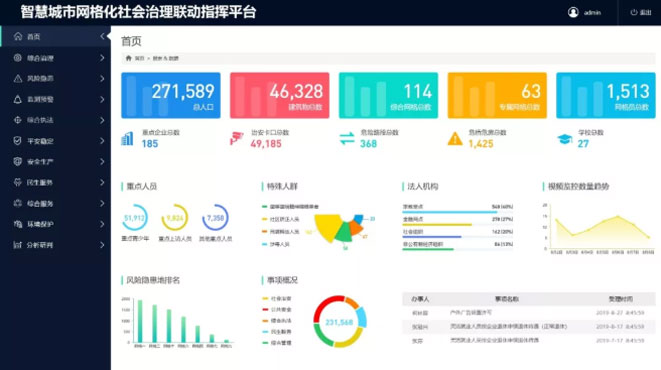
Task: Open the 环境保护 sidebar menu
Action: pos(56,224)
